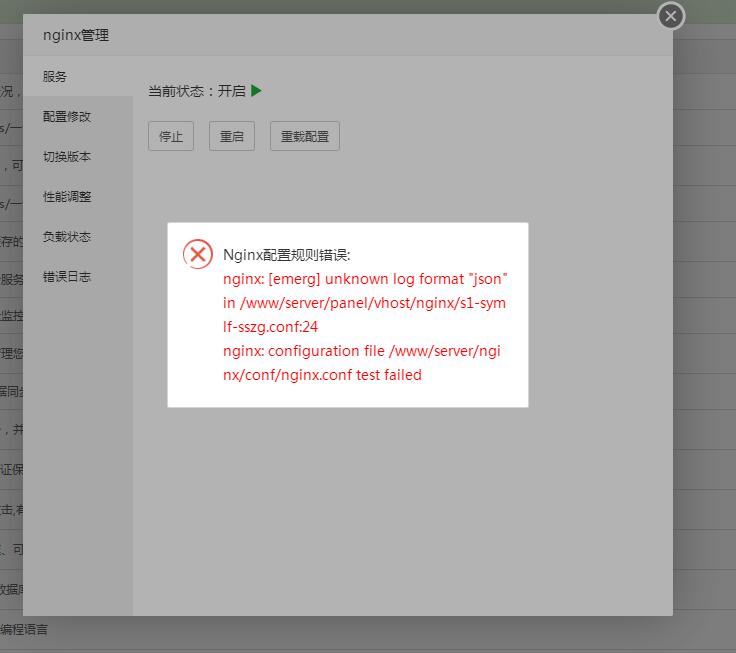This screenshot has height=653, width=736.
Task: Click the 当前状态：开启 status label
Action: click(x=196, y=91)
